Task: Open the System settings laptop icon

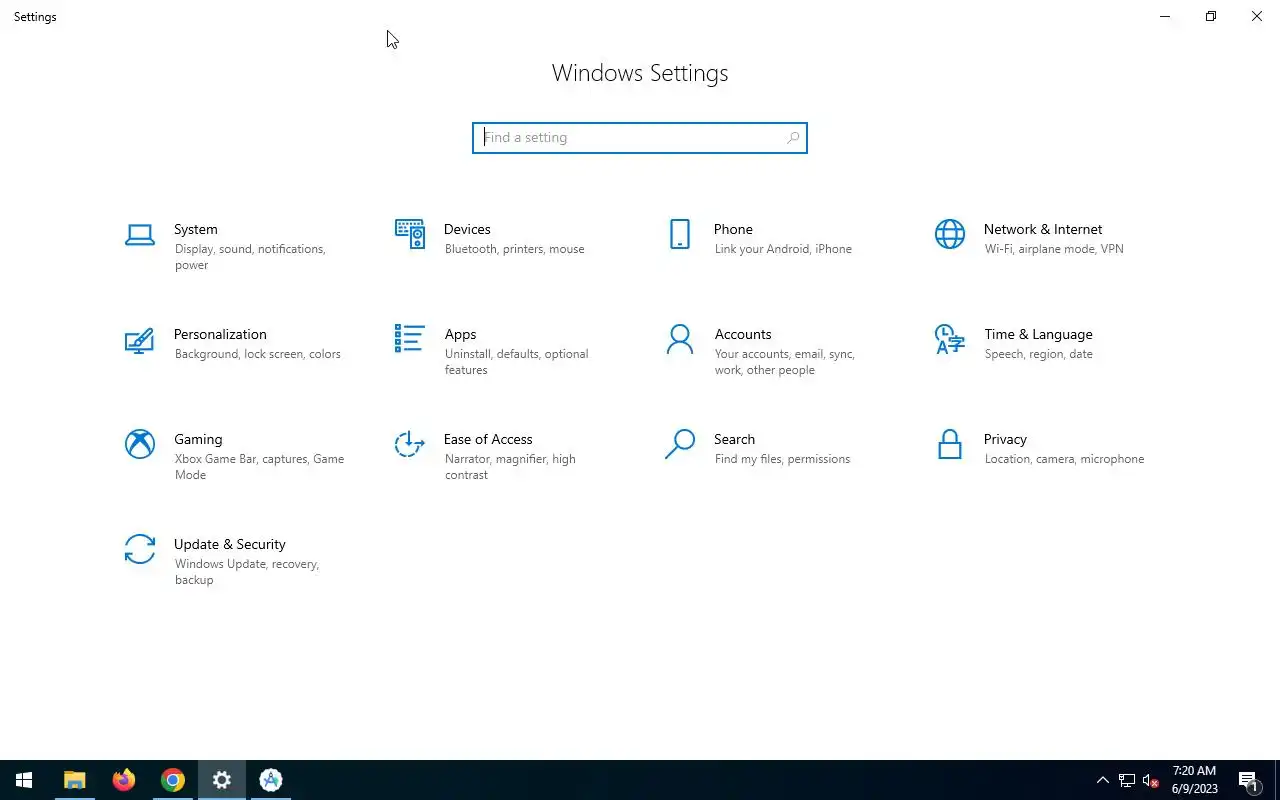Action: pyautogui.click(x=140, y=235)
